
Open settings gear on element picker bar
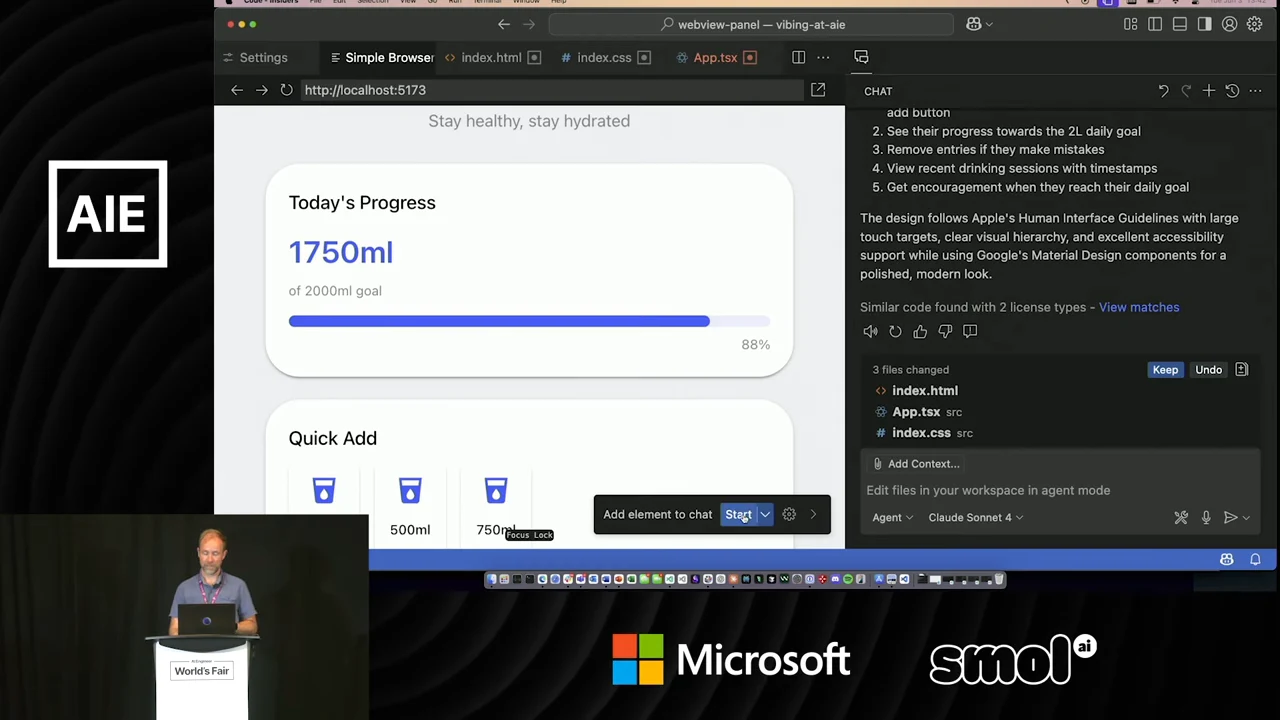click(x=789, y=514)
